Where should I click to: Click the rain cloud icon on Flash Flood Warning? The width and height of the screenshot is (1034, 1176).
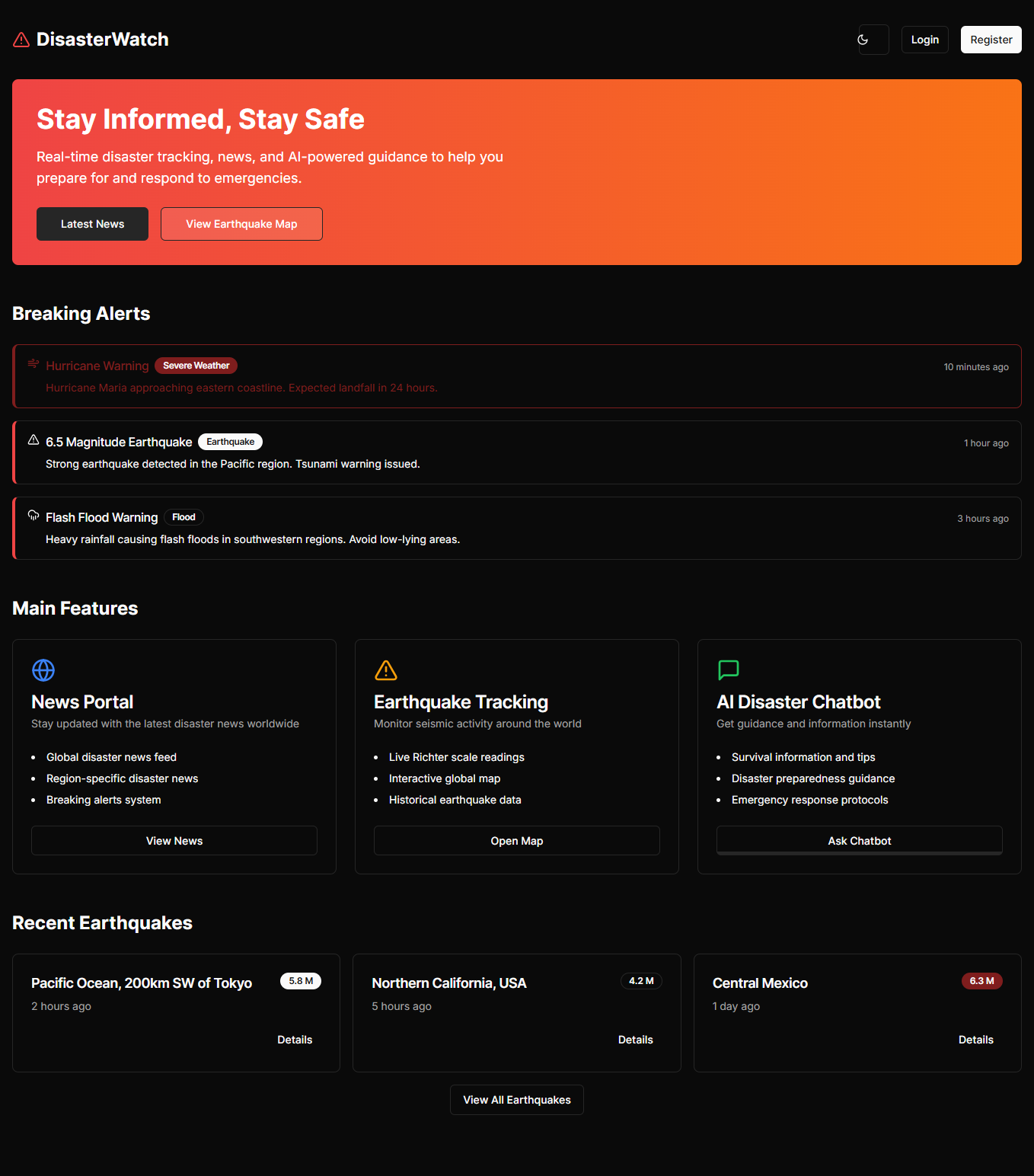point(33,515)
